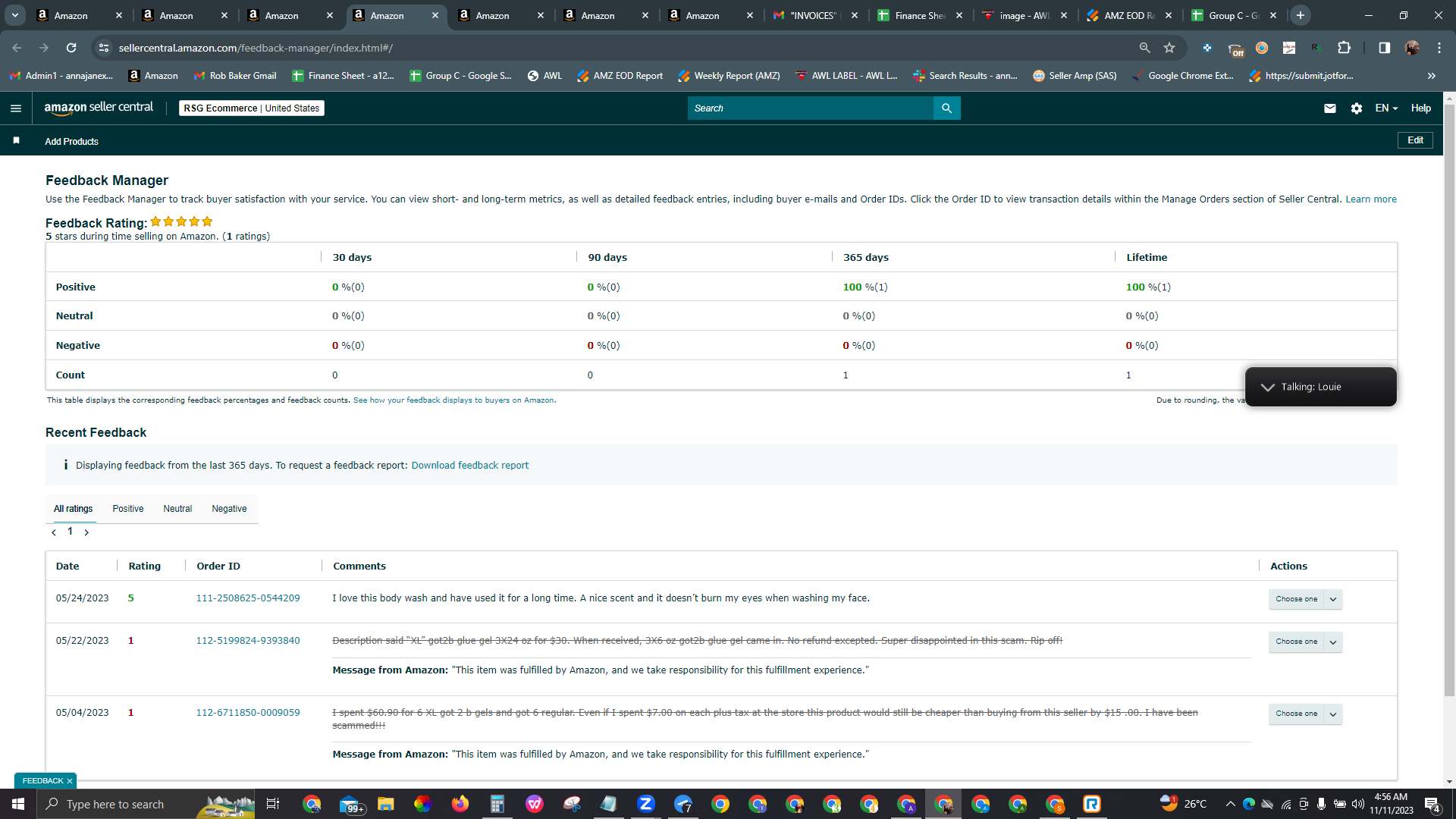Open the Chrome profile avatar

point(1411,48)
